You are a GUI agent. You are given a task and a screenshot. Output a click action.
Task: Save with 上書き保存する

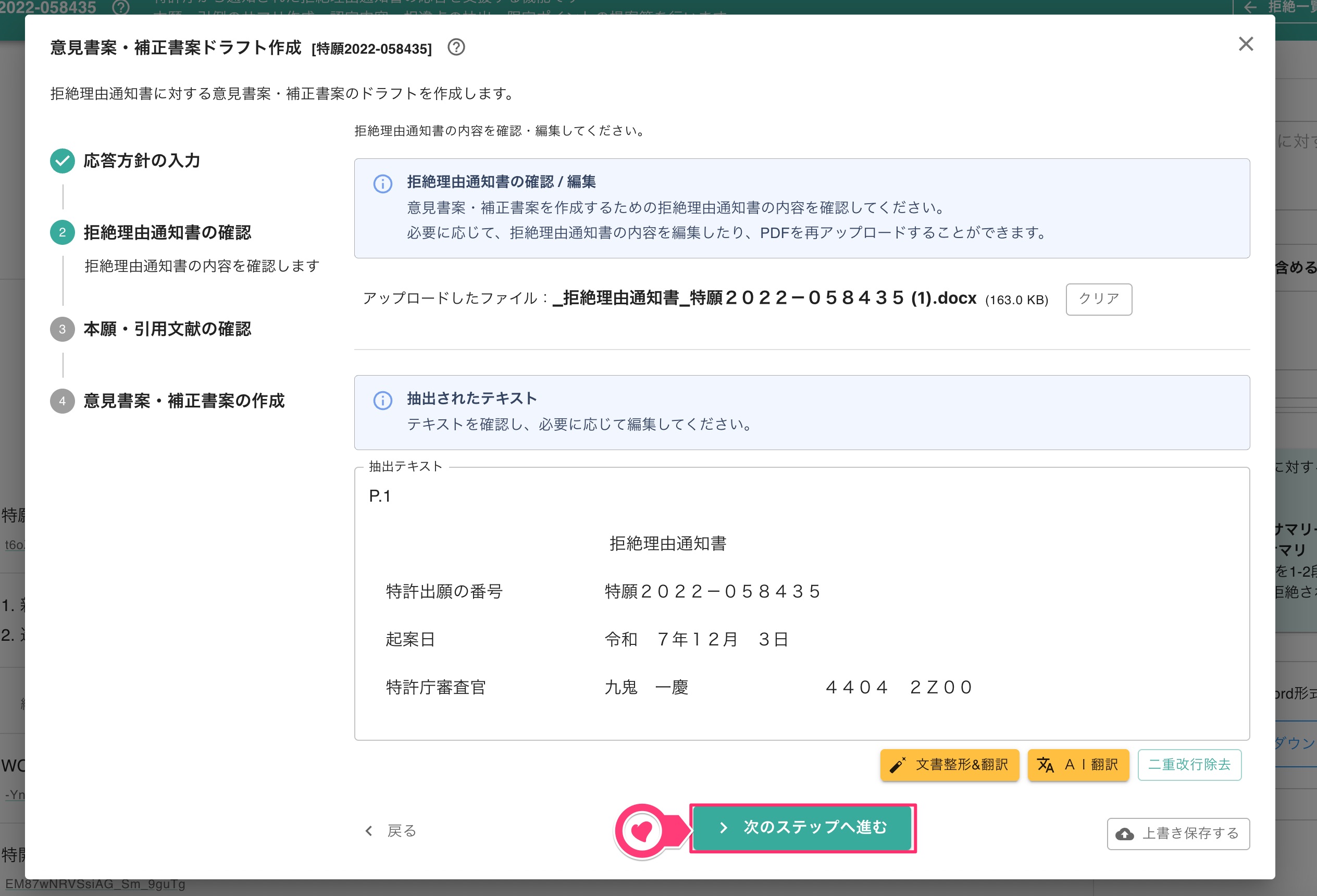(1177, 833)
